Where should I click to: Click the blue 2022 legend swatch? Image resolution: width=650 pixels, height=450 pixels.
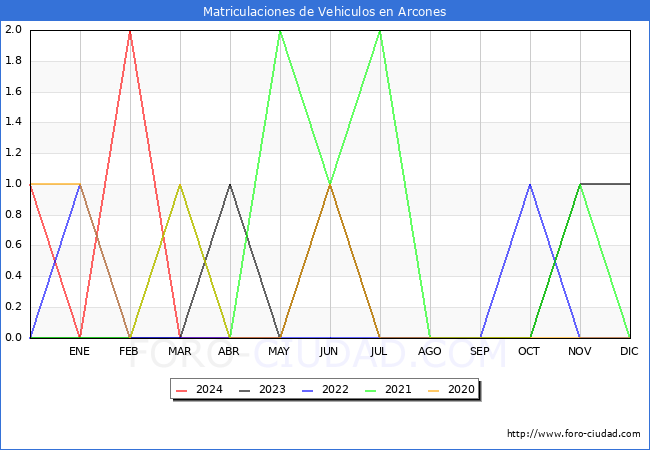(308, 390)
